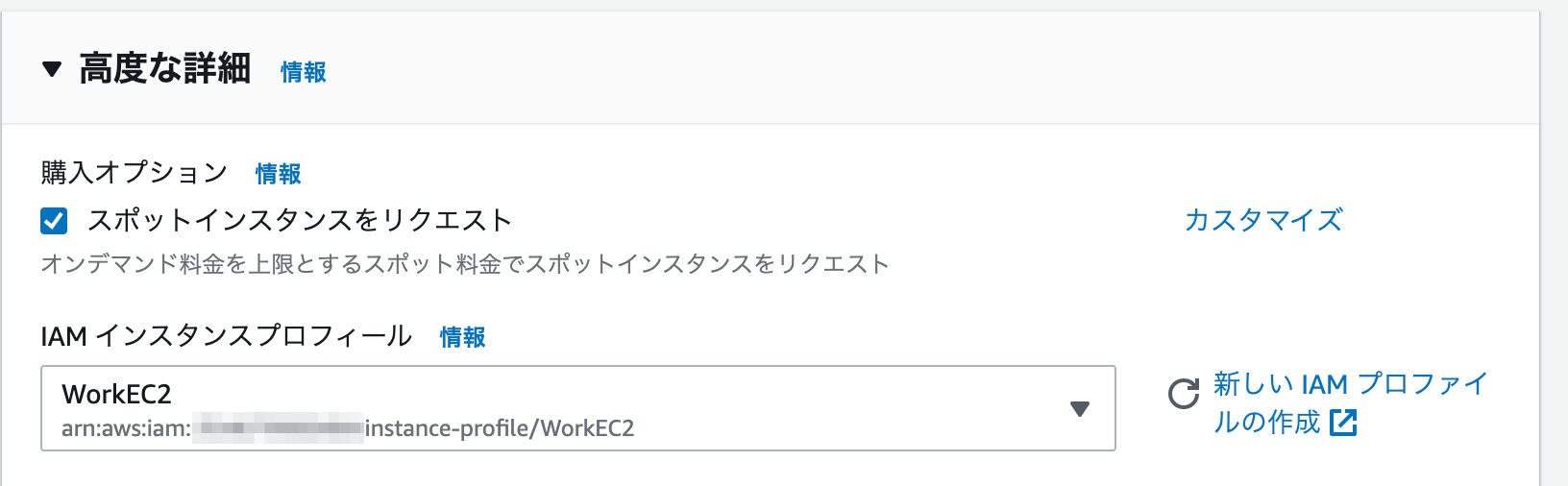Open the IAM instance profile WorkEC2 dropdown
The width and height of the screenshot is (1568, 486).
click(x=578, y=408)
